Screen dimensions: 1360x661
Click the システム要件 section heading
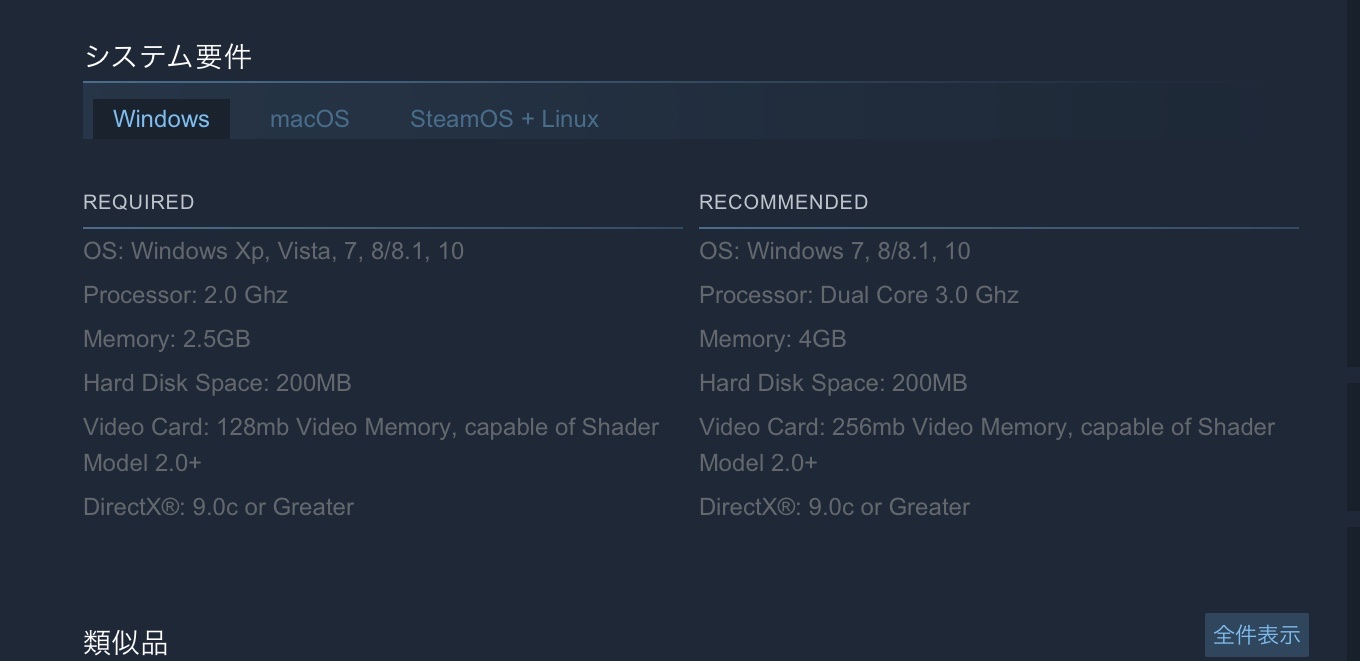tap(167, 57)
